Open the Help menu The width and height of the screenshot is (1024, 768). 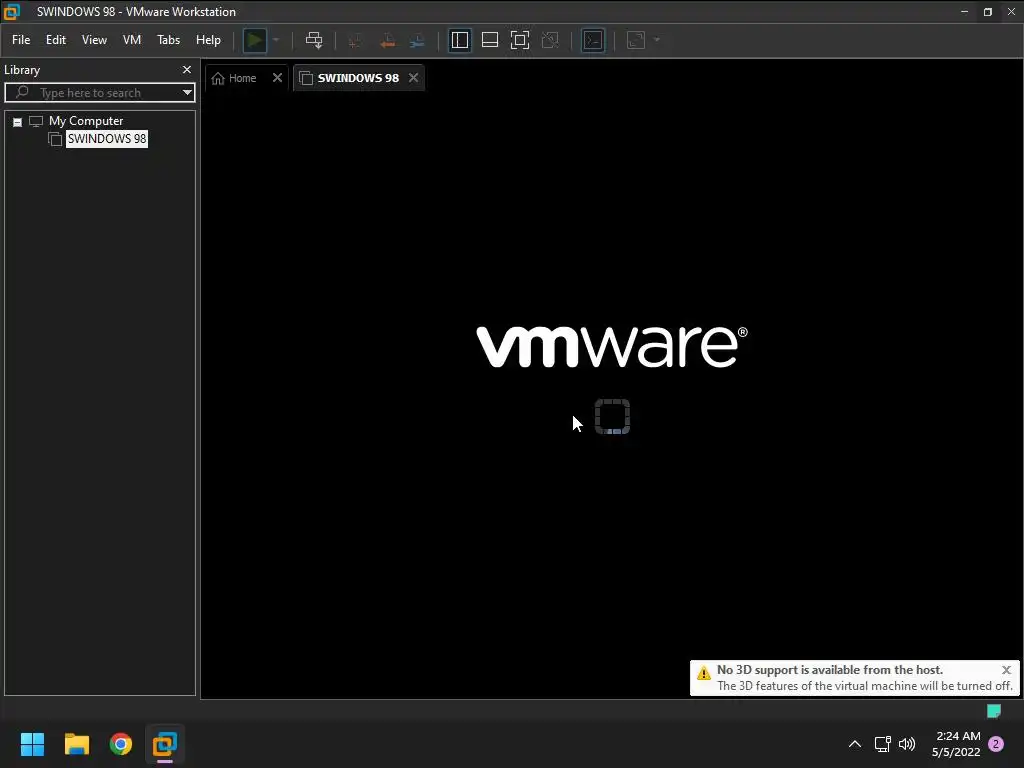208,40
